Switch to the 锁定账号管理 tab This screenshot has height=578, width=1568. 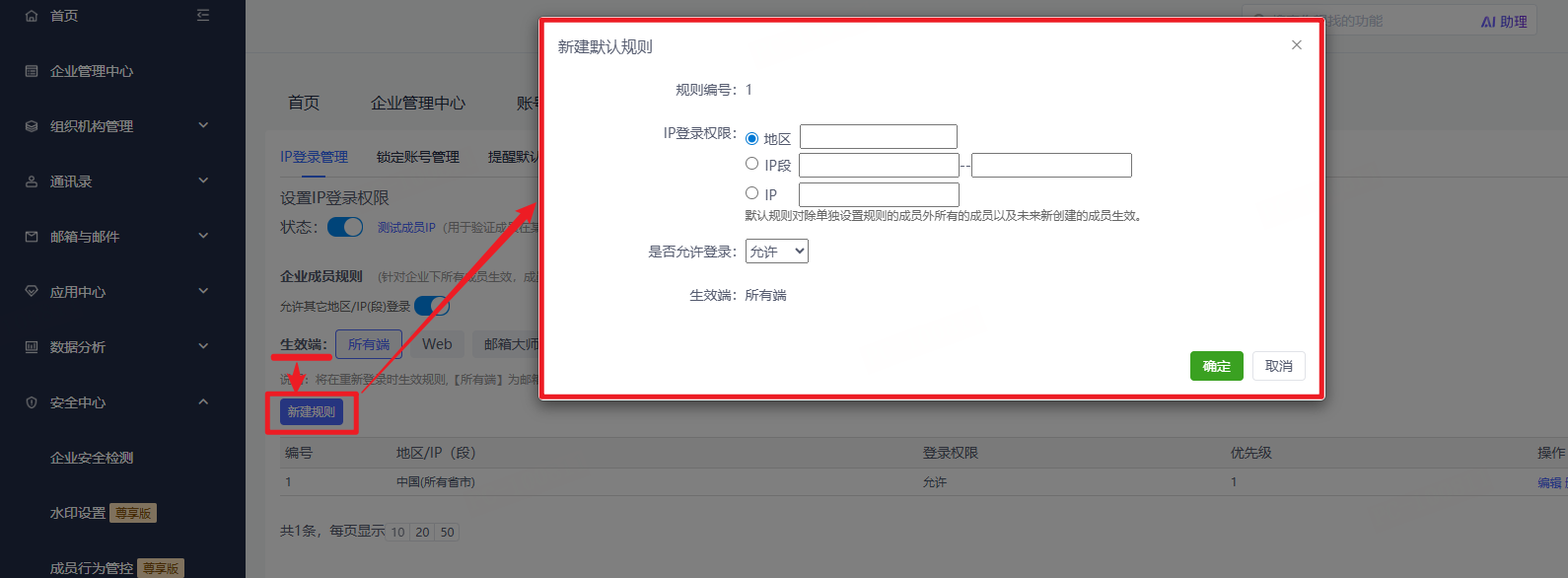[418, 157]
